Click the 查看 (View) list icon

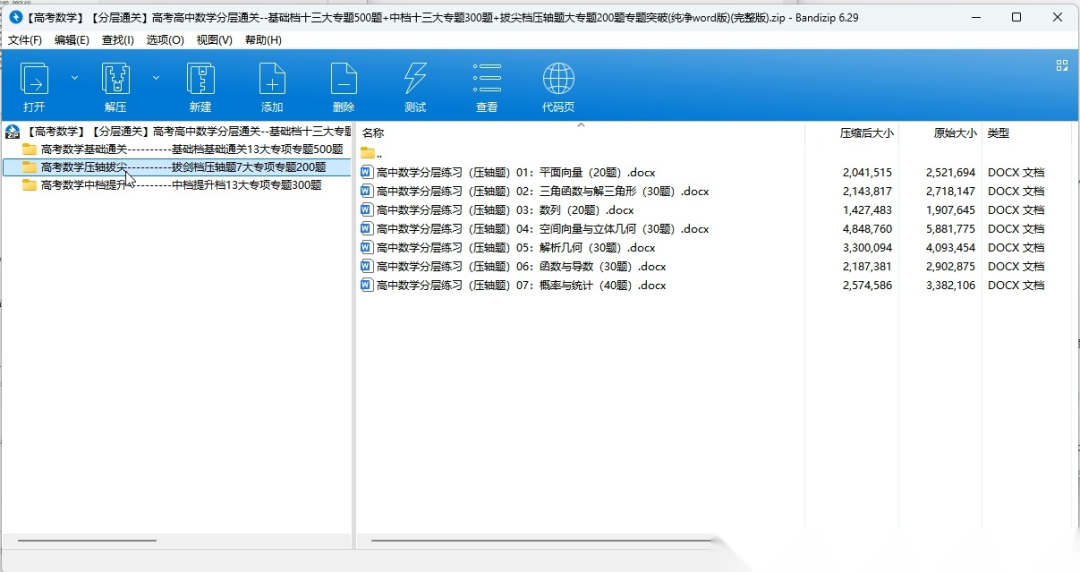click(487, 80)
